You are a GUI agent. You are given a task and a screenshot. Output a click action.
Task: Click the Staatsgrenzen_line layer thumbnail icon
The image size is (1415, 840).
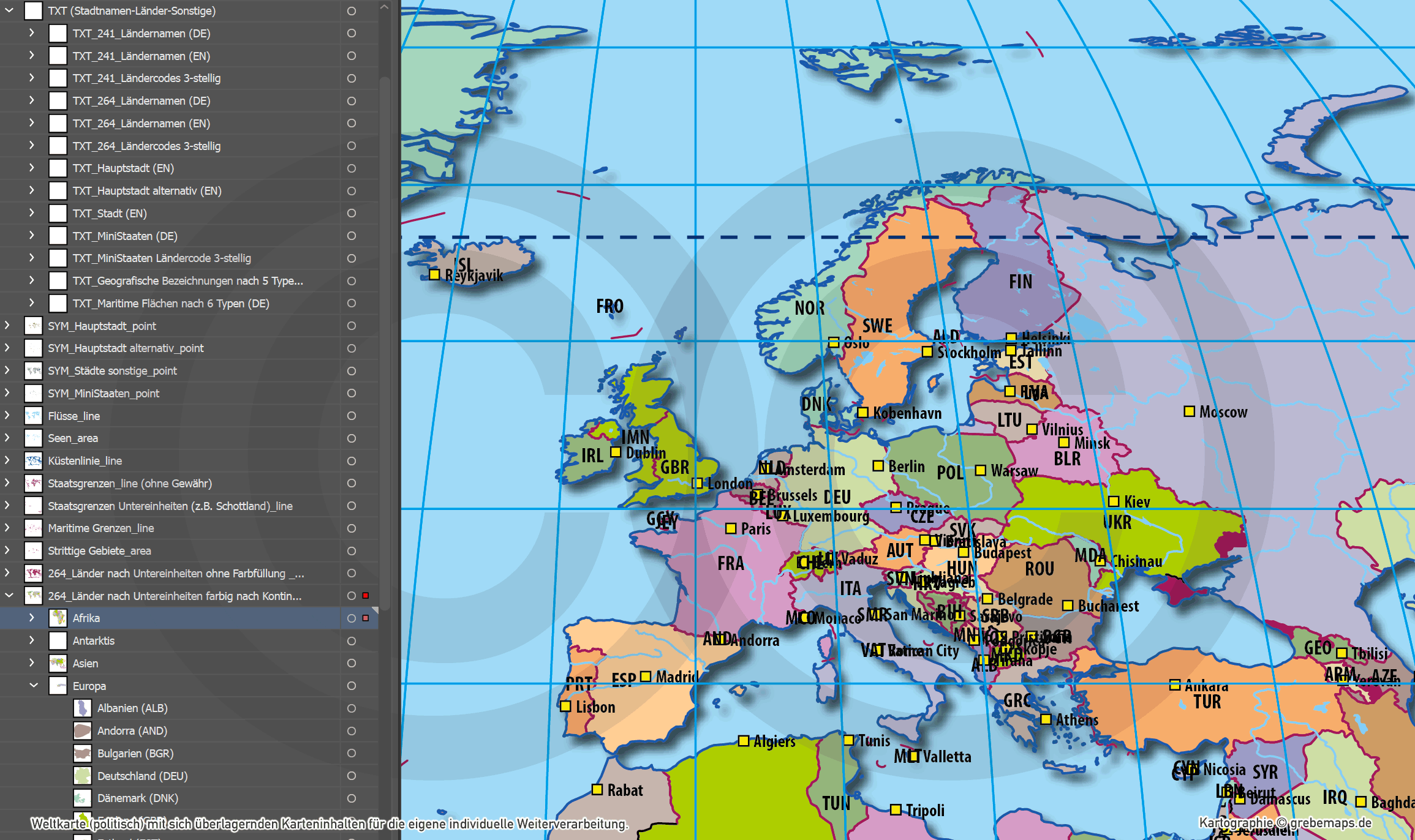tap(33, 484)
